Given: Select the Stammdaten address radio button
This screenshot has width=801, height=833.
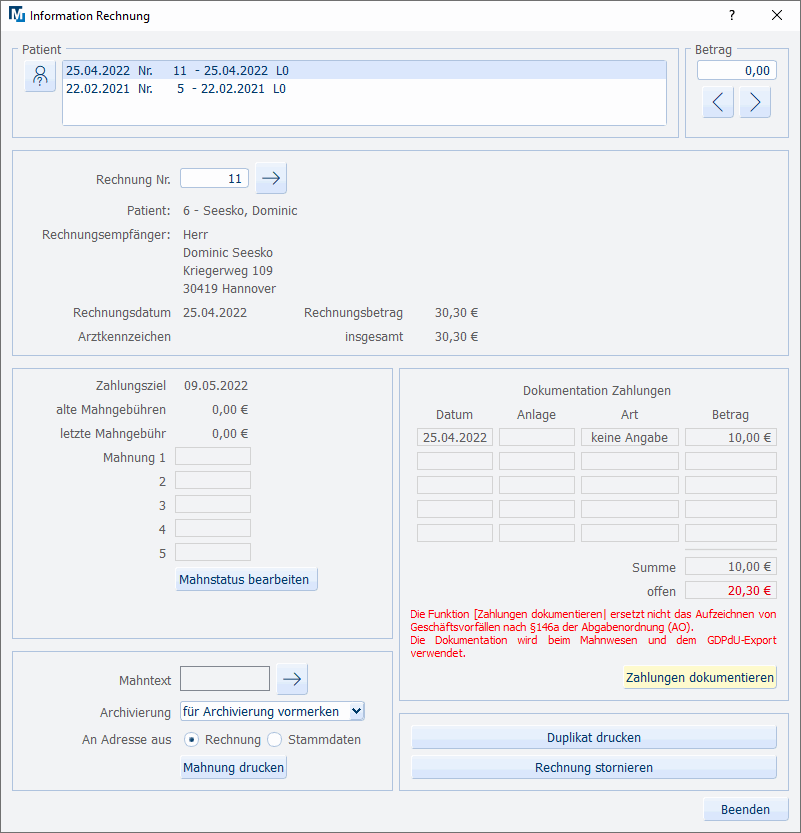Looking at the screenshot, I should coord(275,740).
